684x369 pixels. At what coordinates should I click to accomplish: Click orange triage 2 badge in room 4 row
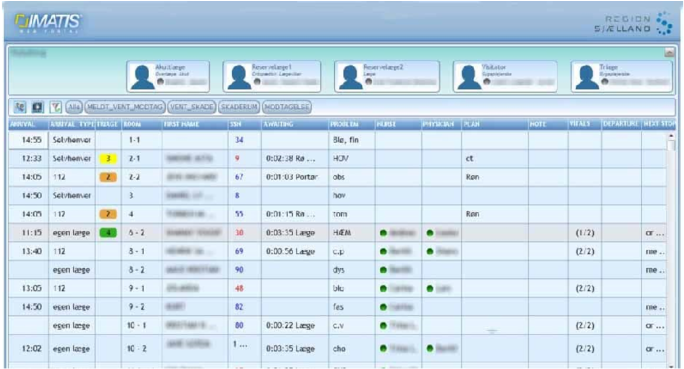[x=108, y=214]
